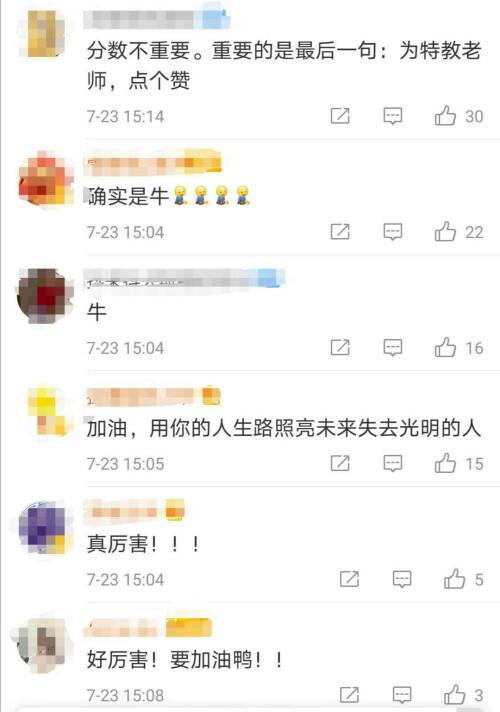Open reply for 确实是牛 comment
This screenshot has width=500, height=712.
pos(392,232)
